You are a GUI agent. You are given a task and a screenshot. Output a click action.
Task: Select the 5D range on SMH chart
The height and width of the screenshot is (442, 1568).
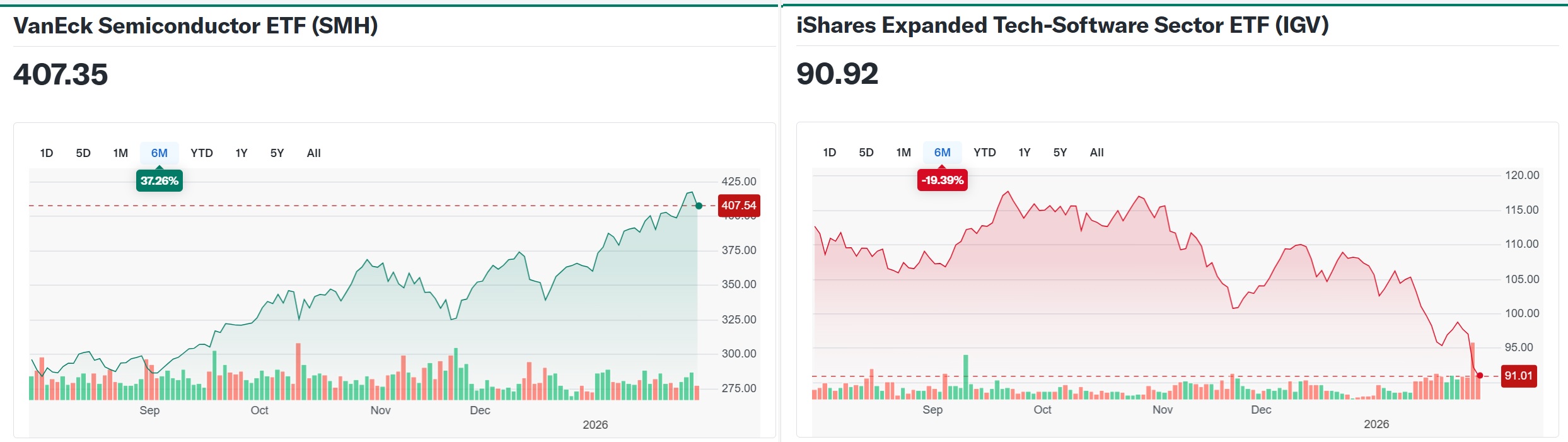(83, 153)
